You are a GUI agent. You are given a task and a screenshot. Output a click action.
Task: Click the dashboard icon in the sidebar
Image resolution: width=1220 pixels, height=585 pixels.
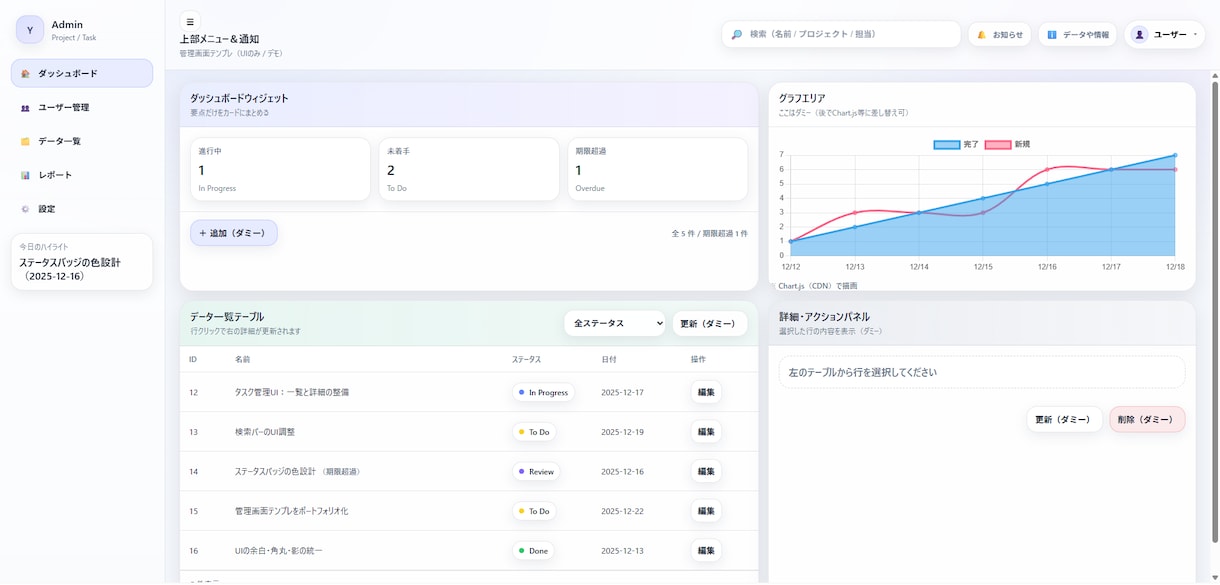[25, 74]
